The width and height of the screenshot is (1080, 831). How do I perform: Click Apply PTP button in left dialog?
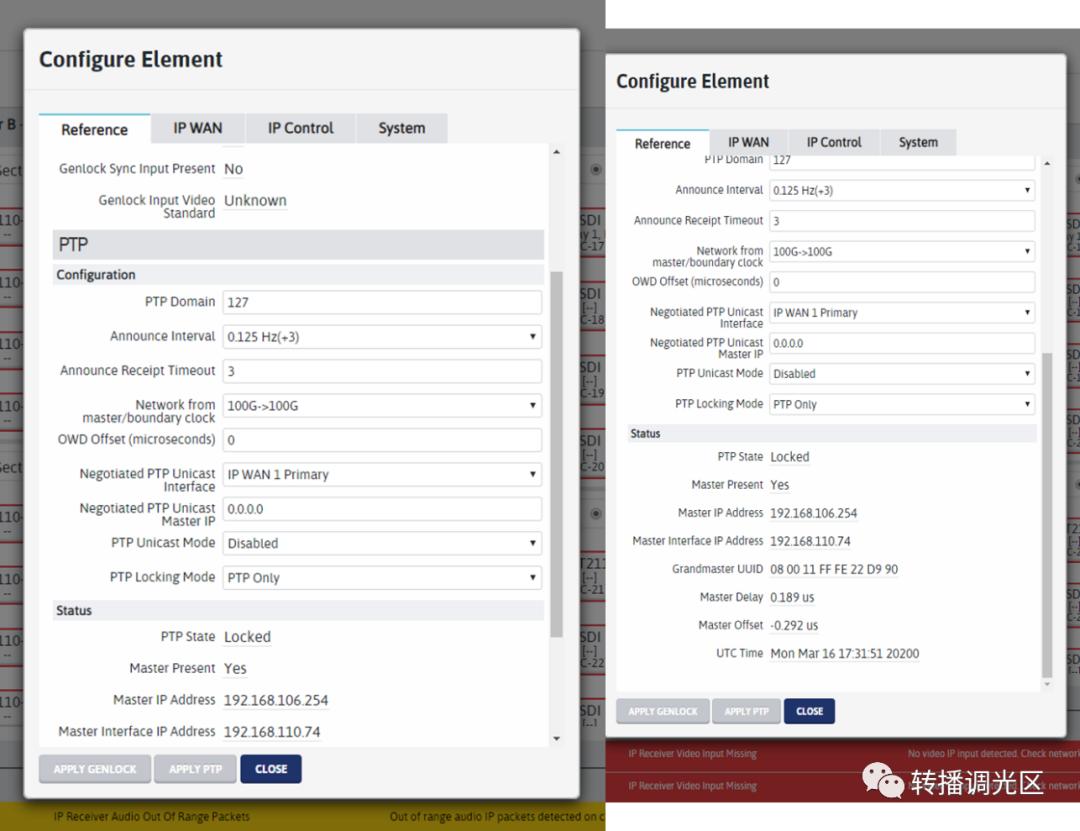pyautogui.click(x=196, y=769)
